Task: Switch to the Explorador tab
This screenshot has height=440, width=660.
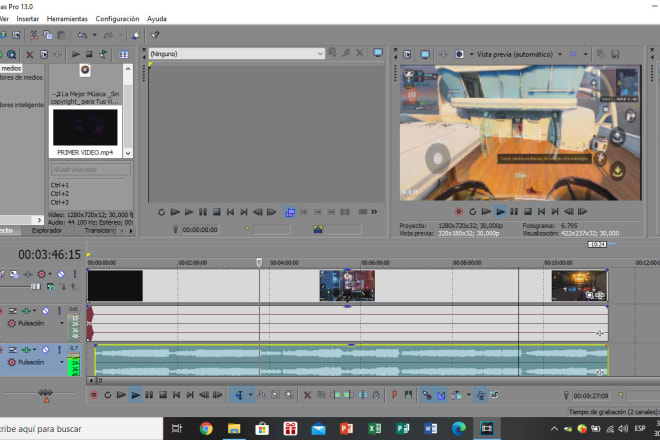Action: [x=47, y=231]
